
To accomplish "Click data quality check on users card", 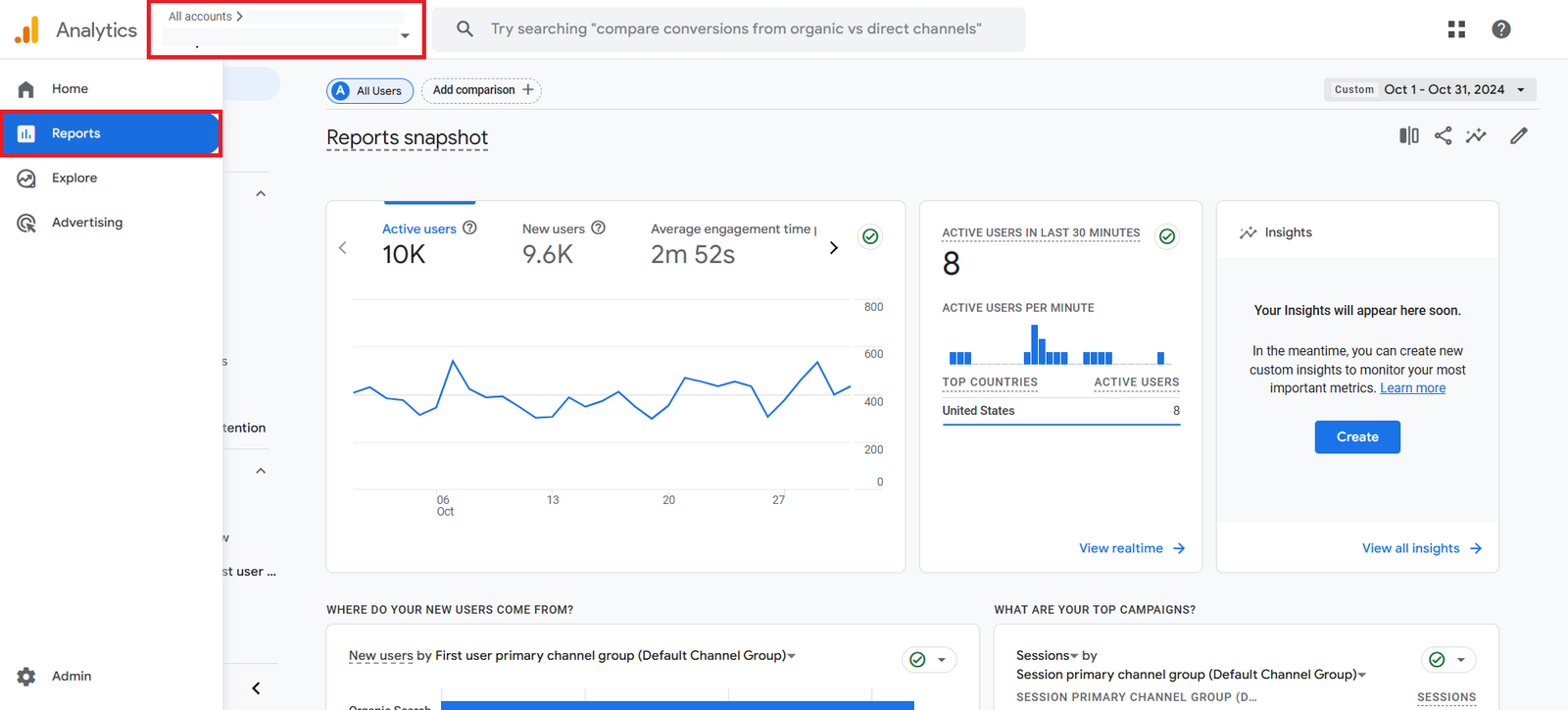I will pyautogui.click(x=870, y=236).
